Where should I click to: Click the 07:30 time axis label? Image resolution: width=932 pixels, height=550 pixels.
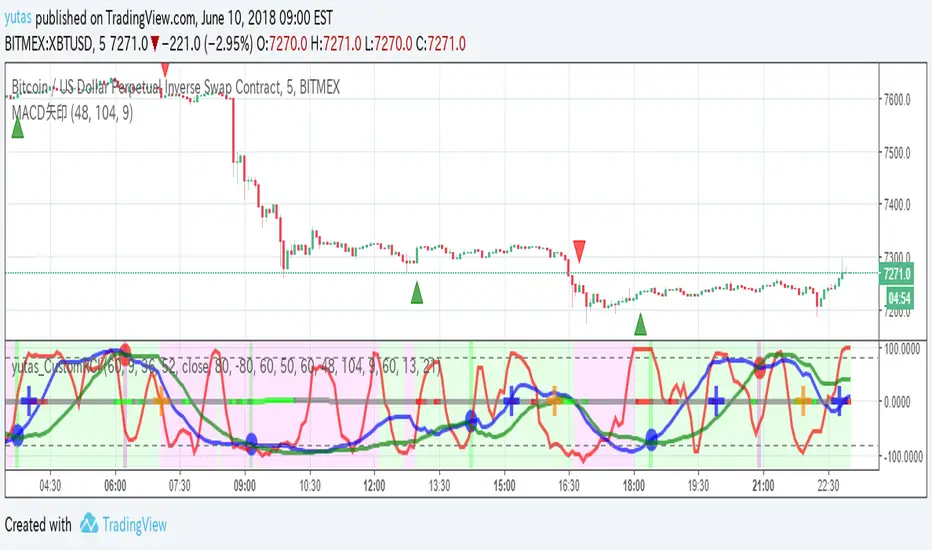click(180, 485)
